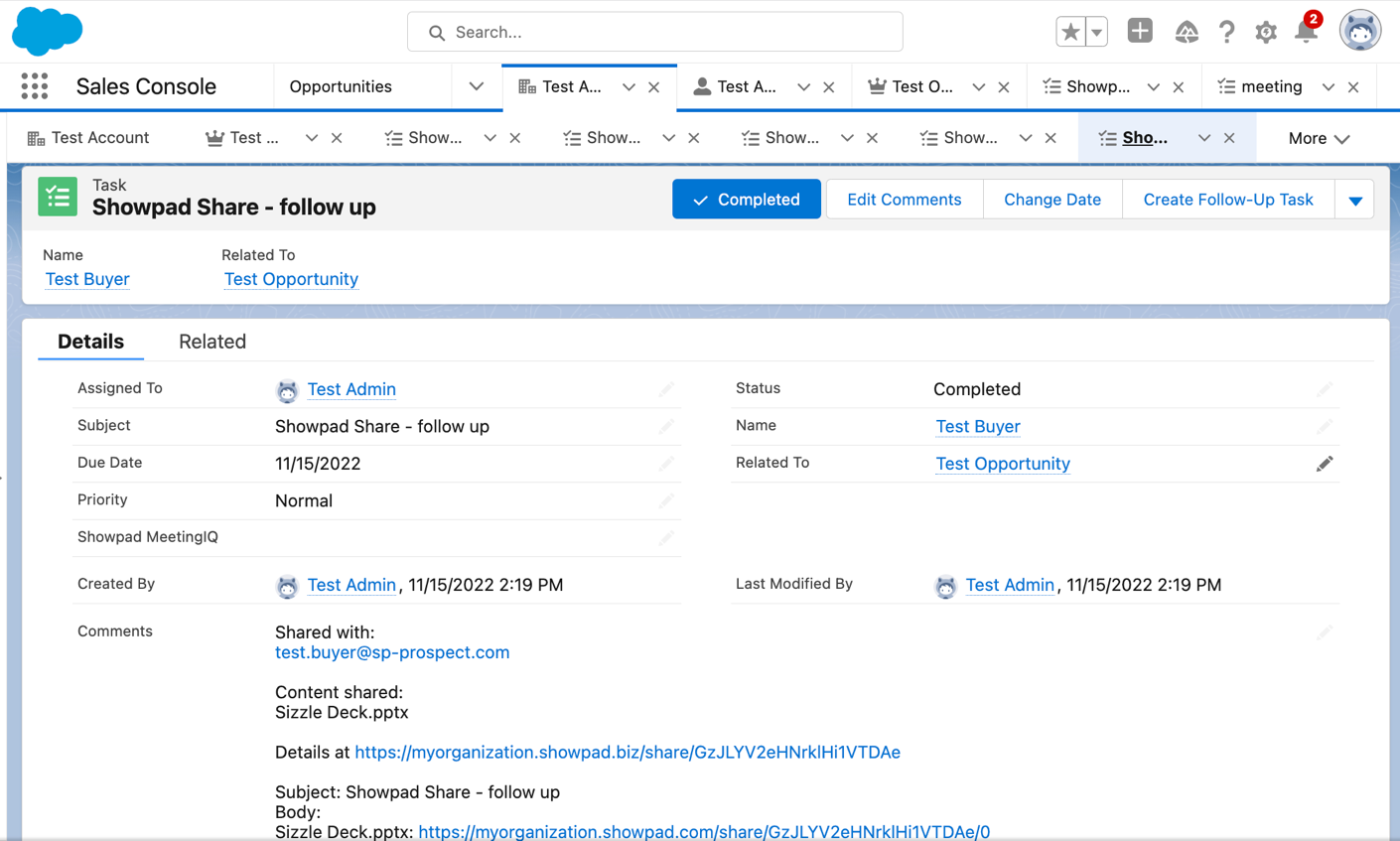Open notifications via the bell icon
The image size is (1400, 841).
click(1306, 33)
